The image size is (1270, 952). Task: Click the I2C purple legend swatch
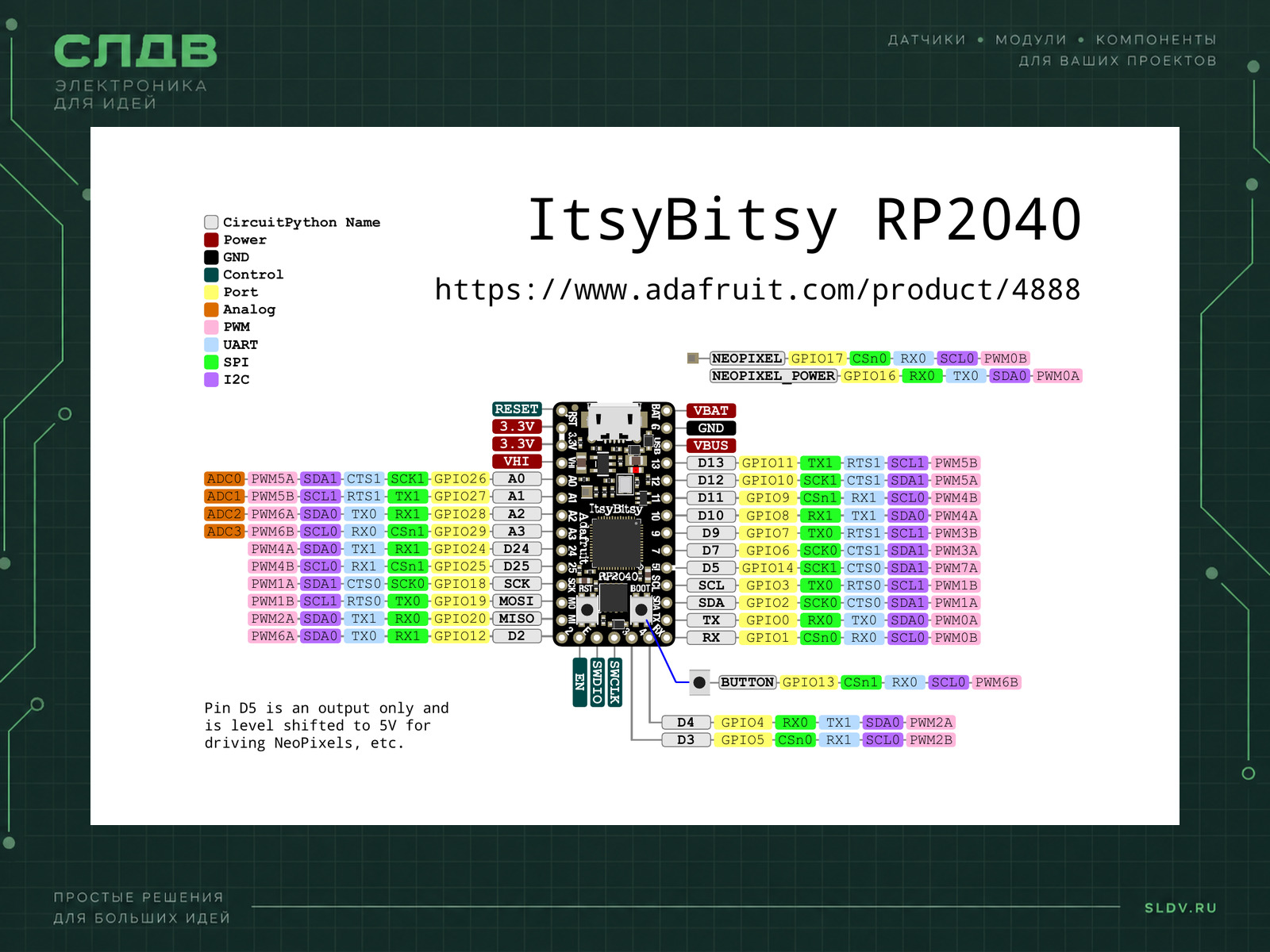[x=211, y=379]
